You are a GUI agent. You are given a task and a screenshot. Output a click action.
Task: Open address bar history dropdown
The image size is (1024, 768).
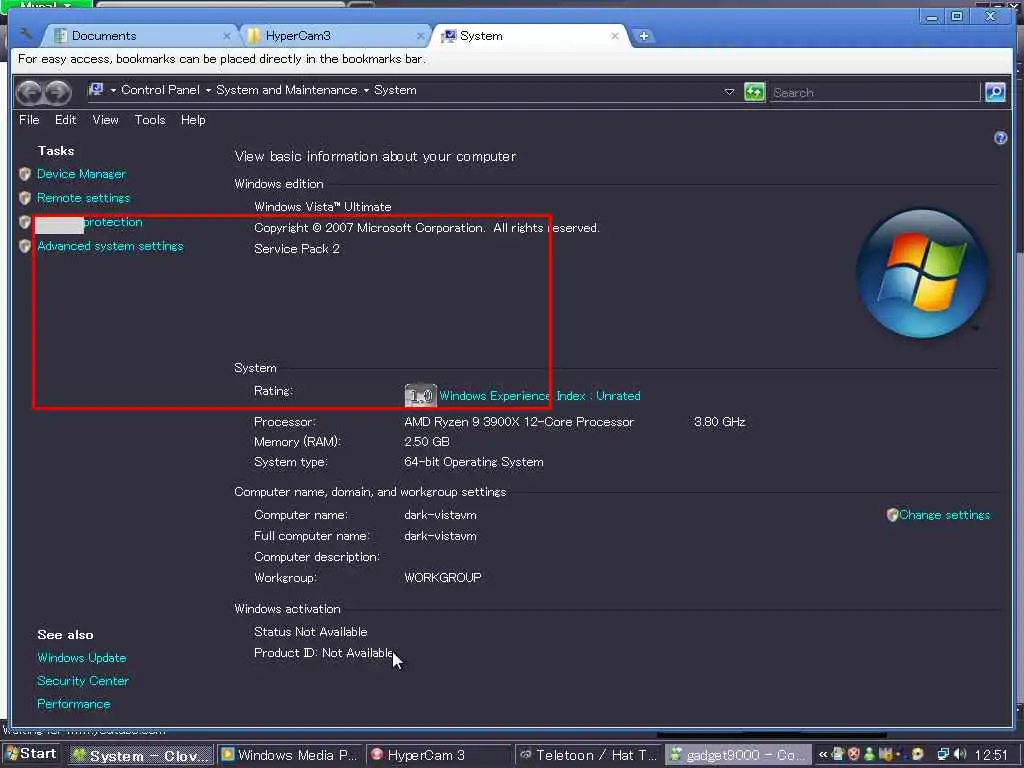click(729, 91)
